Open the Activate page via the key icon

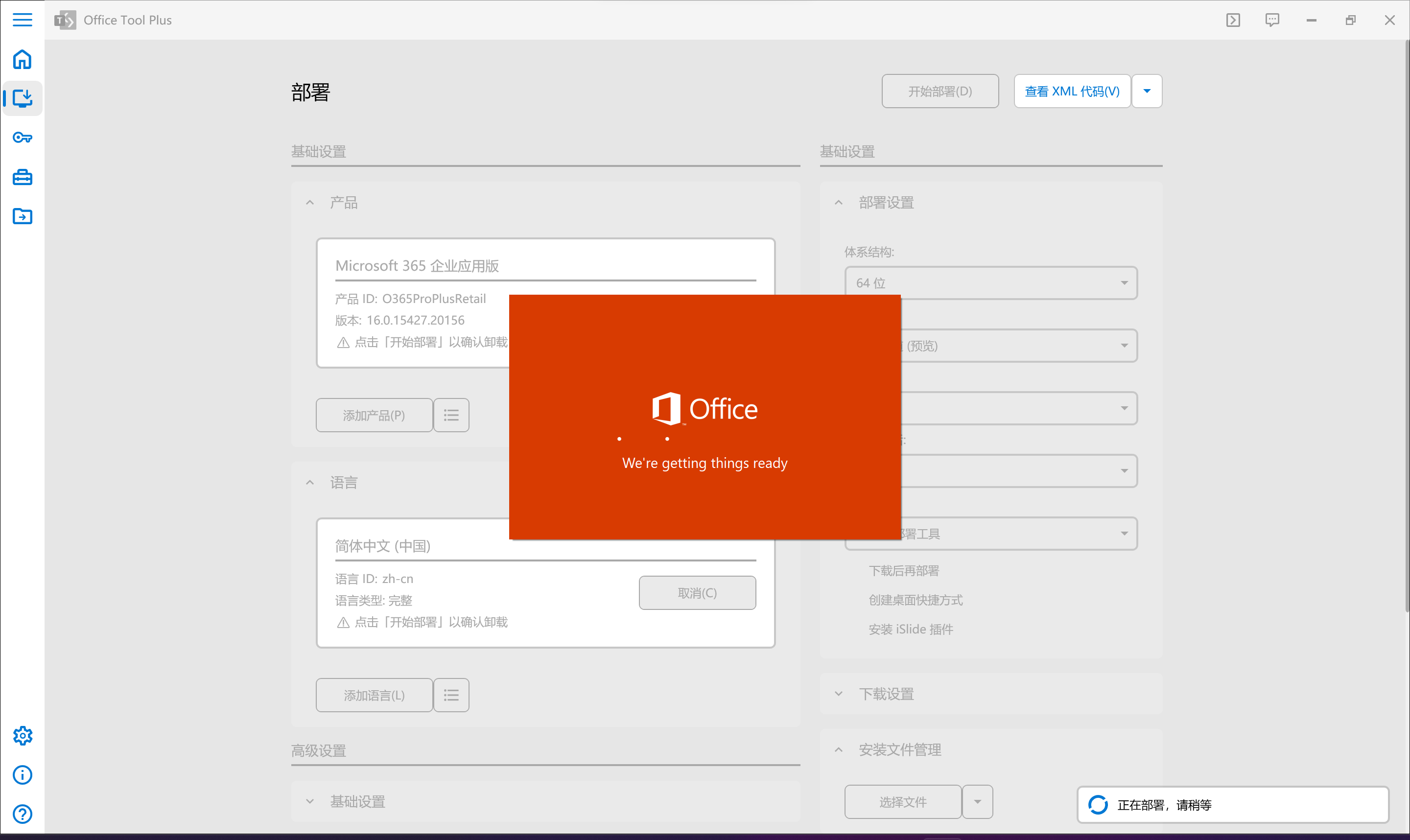(22, 137)
